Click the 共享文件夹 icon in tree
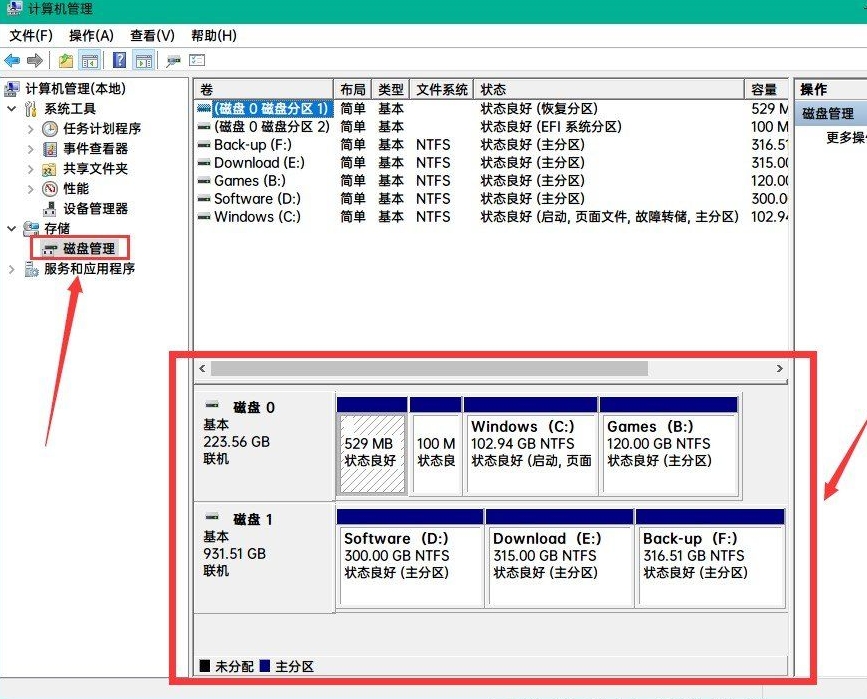Viewport: 867px width, 699px height. [50, 169]
